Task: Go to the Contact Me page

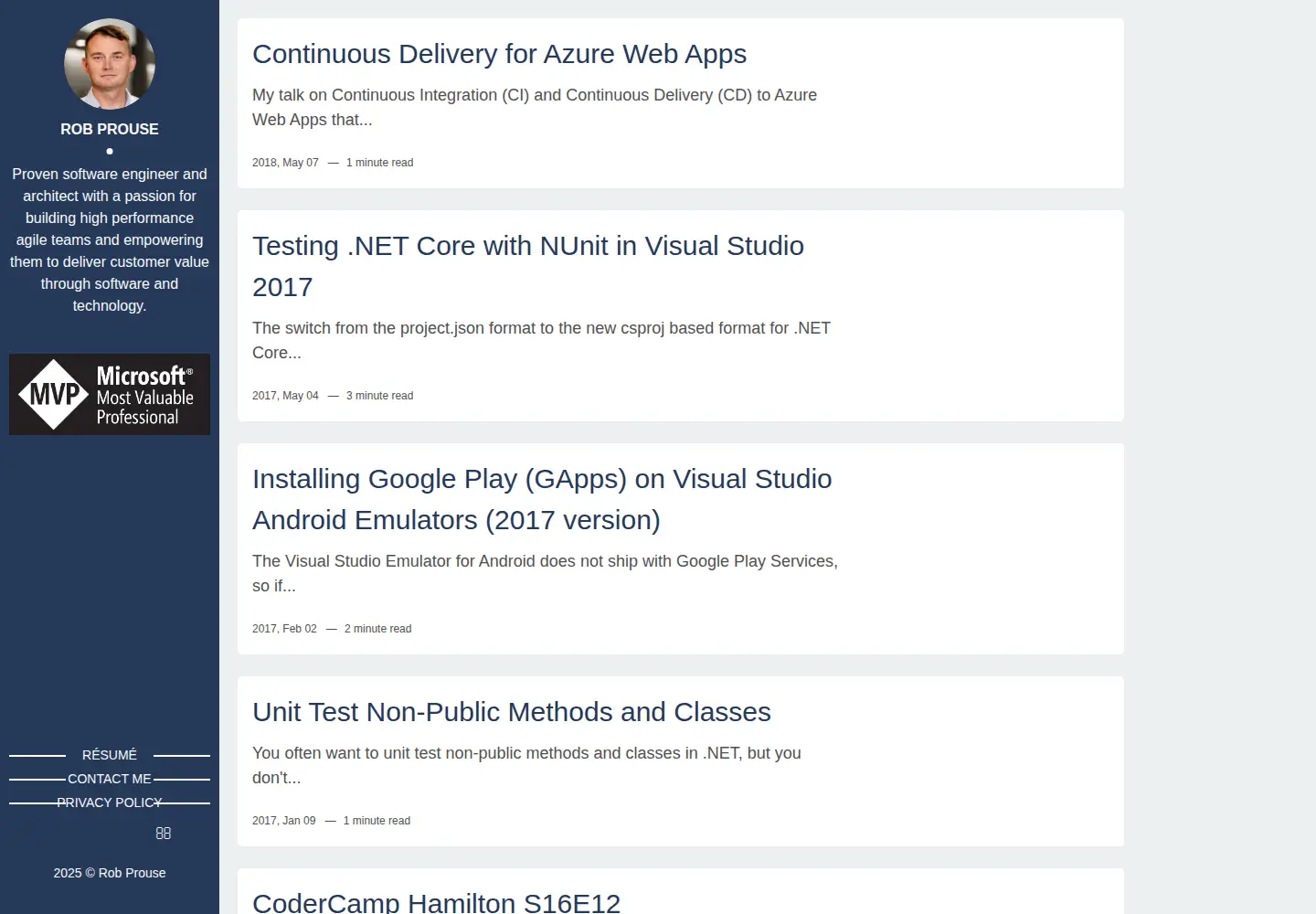Action: click(110, 779)
